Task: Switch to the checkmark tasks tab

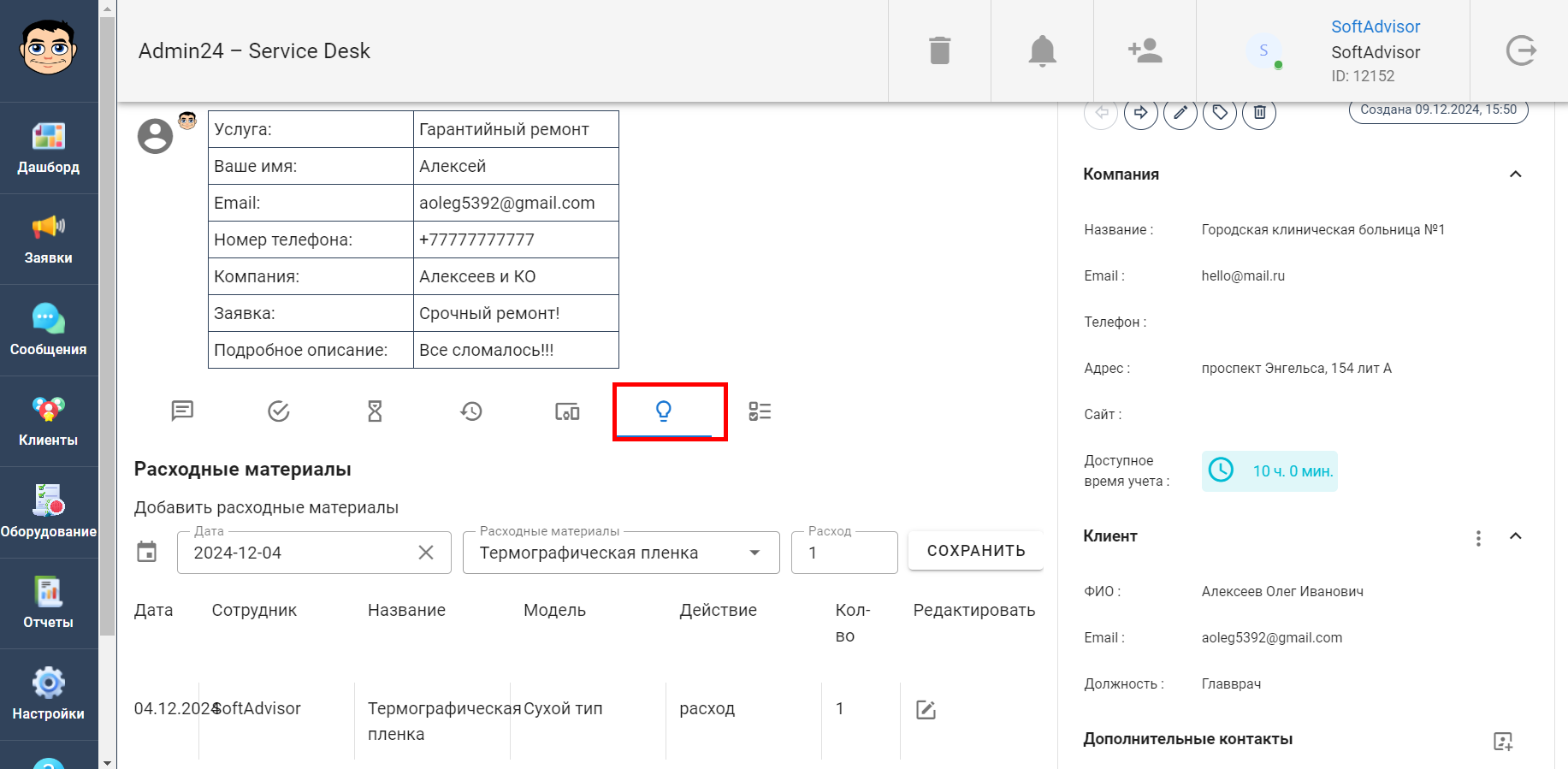Action: point(279,411)
